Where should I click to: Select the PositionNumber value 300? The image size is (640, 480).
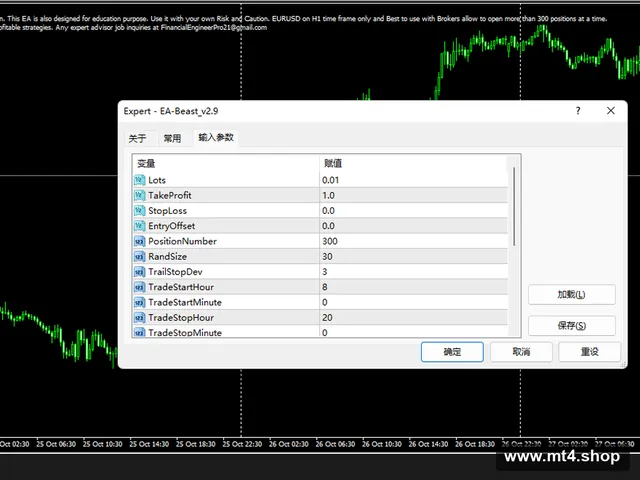point(330,241)
